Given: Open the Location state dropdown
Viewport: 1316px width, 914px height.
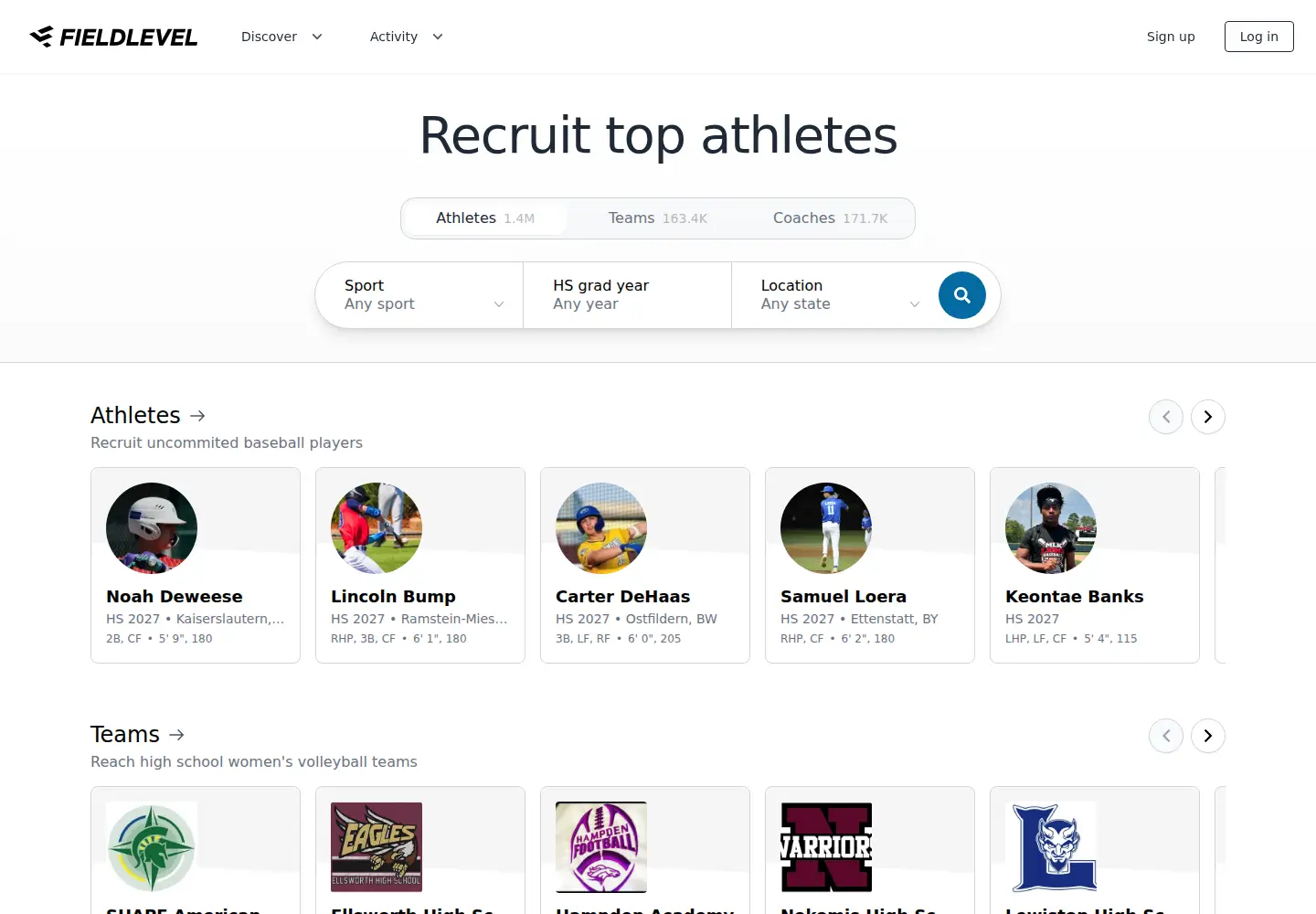Looking at the screenshot, I should (x=837, y=295).
